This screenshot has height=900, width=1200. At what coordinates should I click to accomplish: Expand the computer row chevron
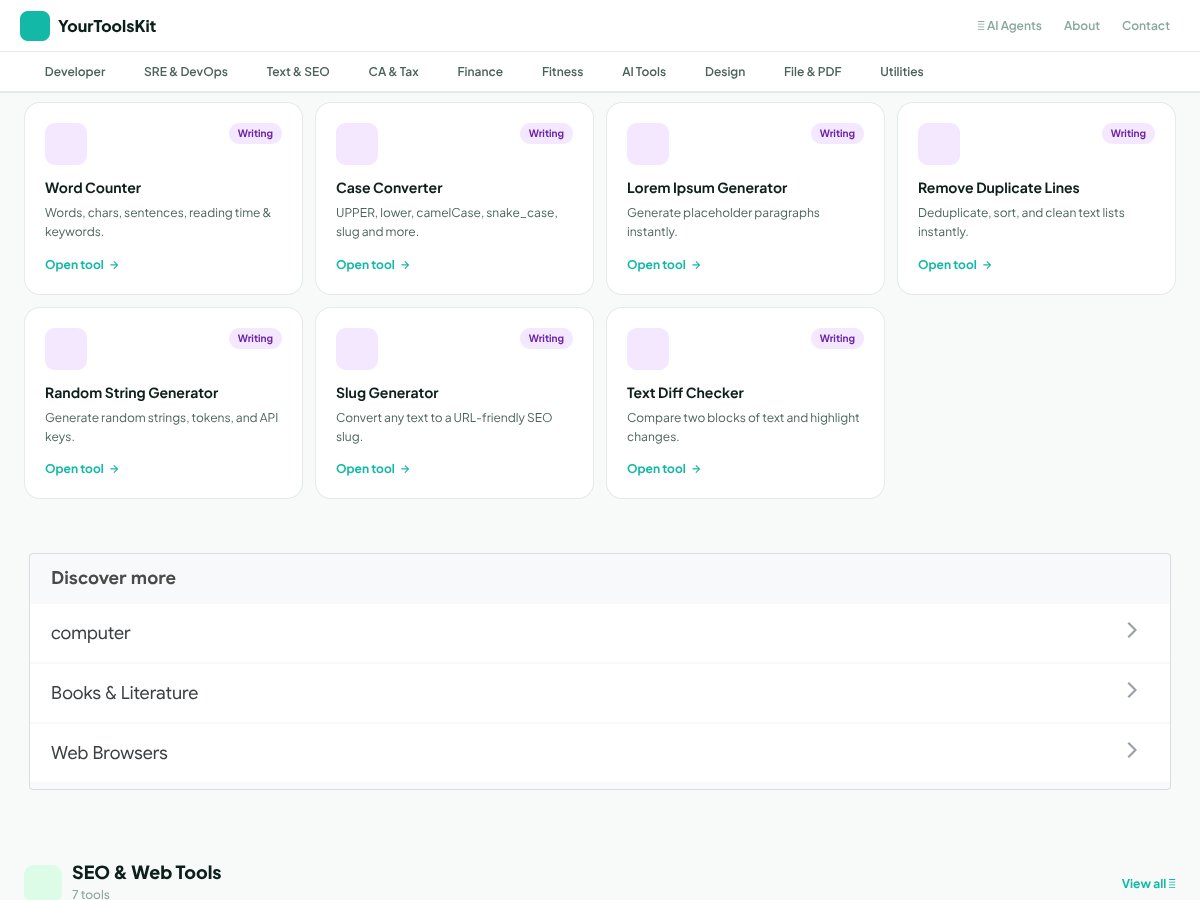pos(1132,630)
